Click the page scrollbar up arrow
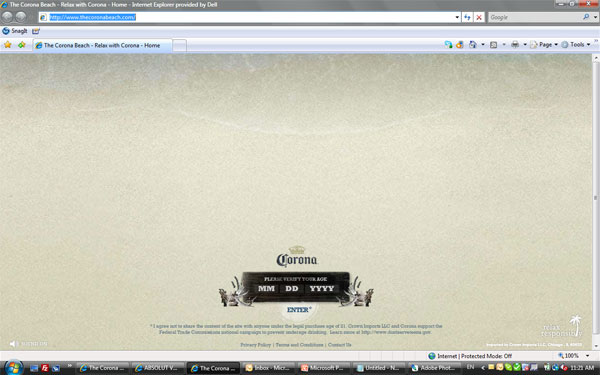Screen dimensions: 600x375 coord(596,59)
